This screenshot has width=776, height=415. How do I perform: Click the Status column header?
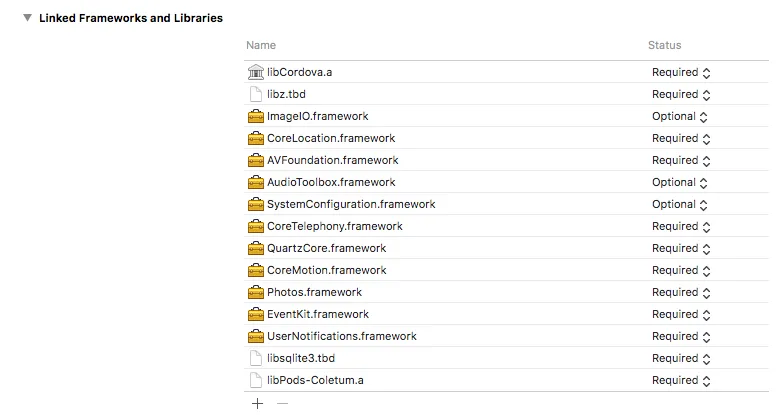[665, 45]
